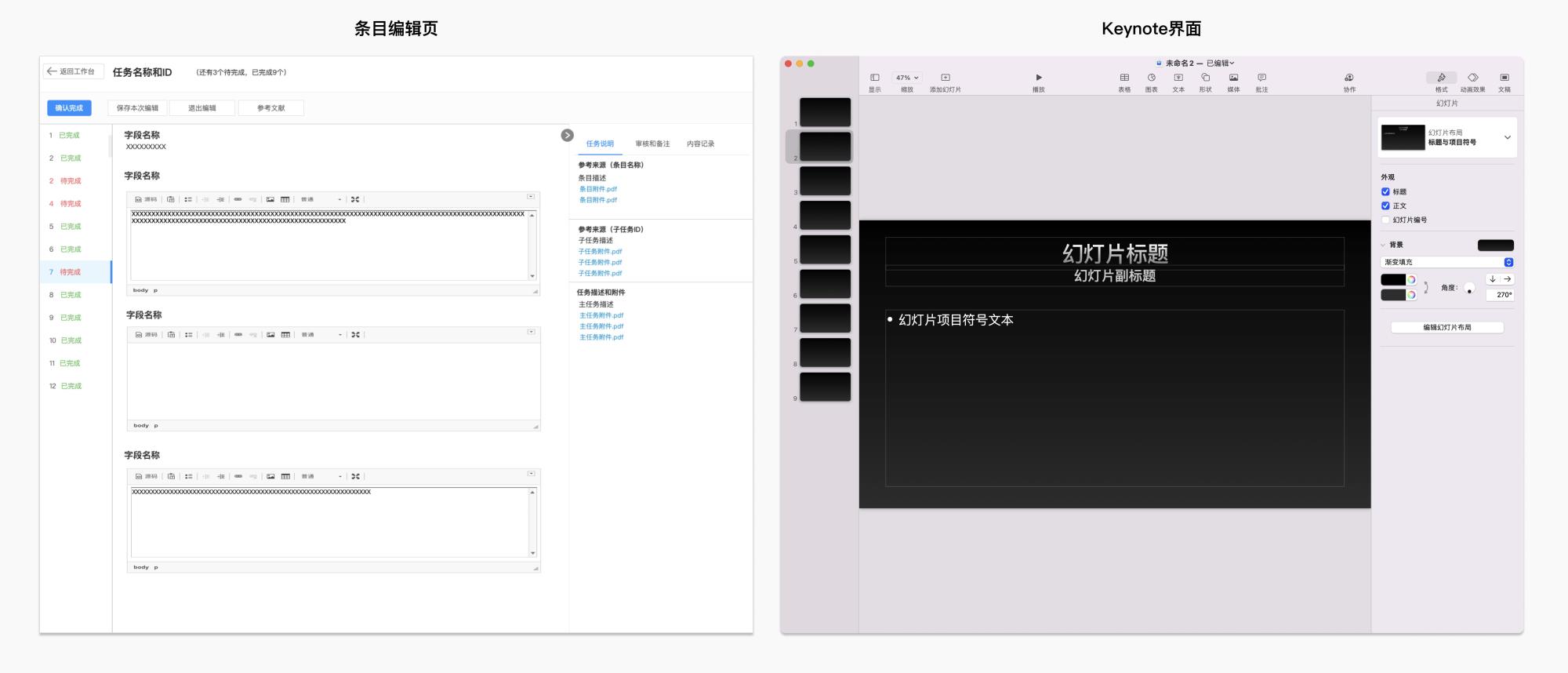This screenshot has width=1568, height=673.
Task: Open the 媒体 media icon in Keynote
Action: coord(1233,78)
